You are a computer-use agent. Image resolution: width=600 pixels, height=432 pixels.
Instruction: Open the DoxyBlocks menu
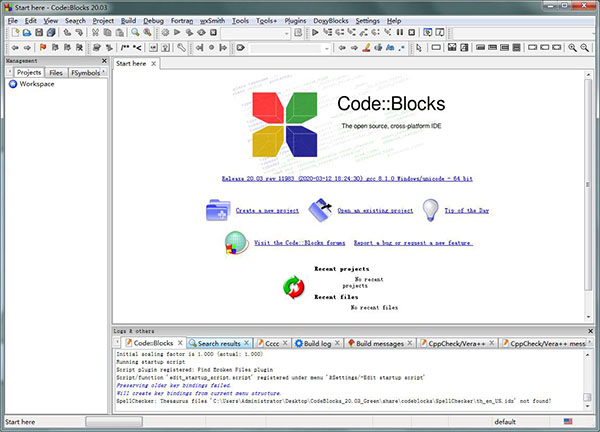click(331, 21)
